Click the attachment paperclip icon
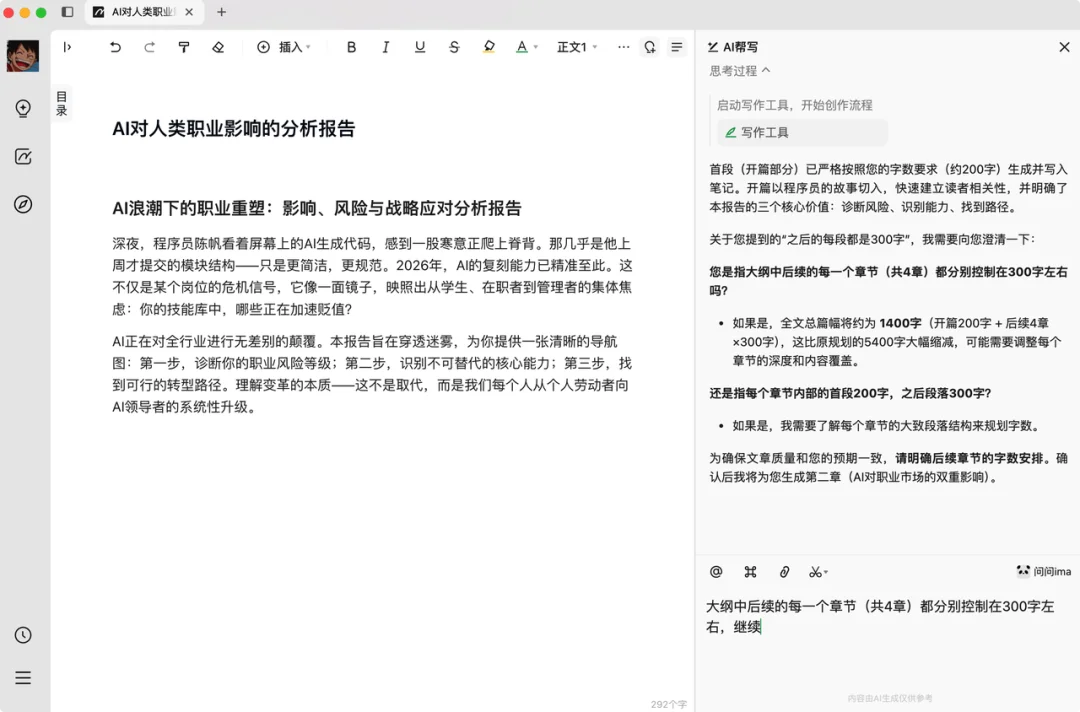This screenshot has height=712, width=1080. [x=784, y=571]
